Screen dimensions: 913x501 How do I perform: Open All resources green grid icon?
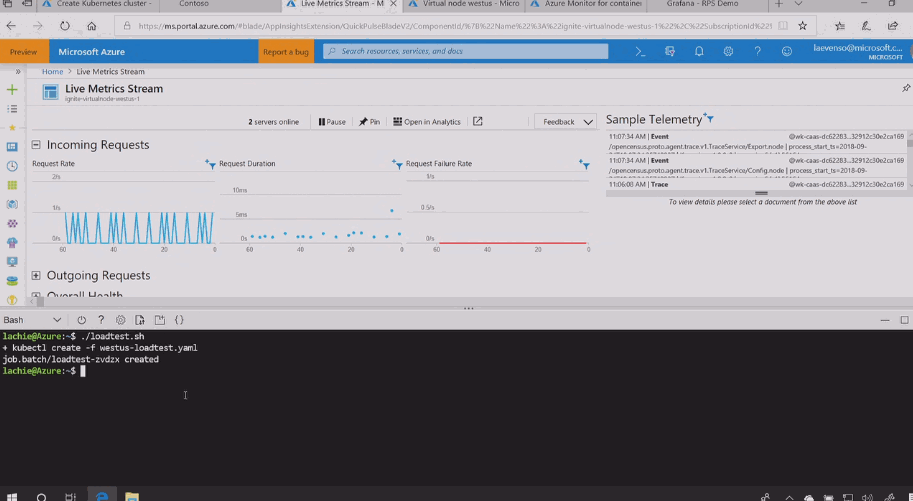coord(12,185)
